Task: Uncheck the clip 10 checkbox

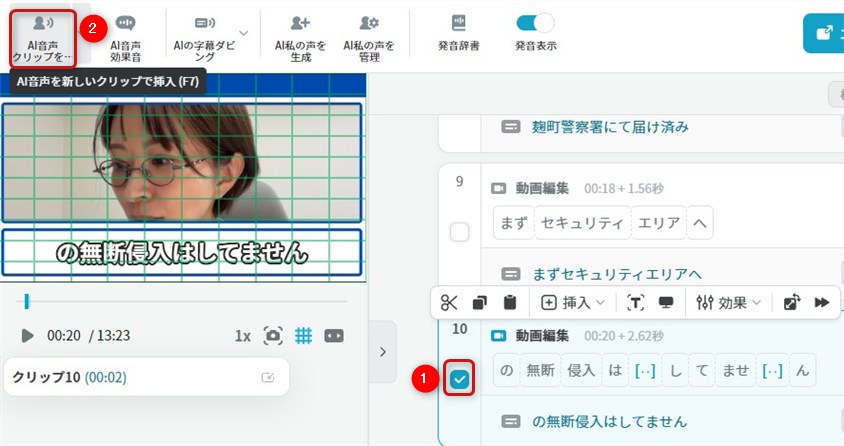Action: (x=459, y=379)
